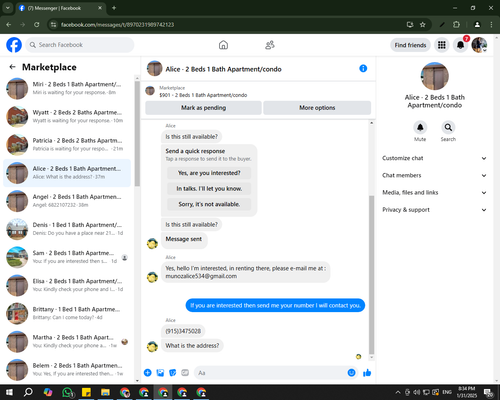The height and width of the screenshot is (400, 500).
Task: Send a thumbs-up like
Action: pyautogui.click(x=367, y=373)
